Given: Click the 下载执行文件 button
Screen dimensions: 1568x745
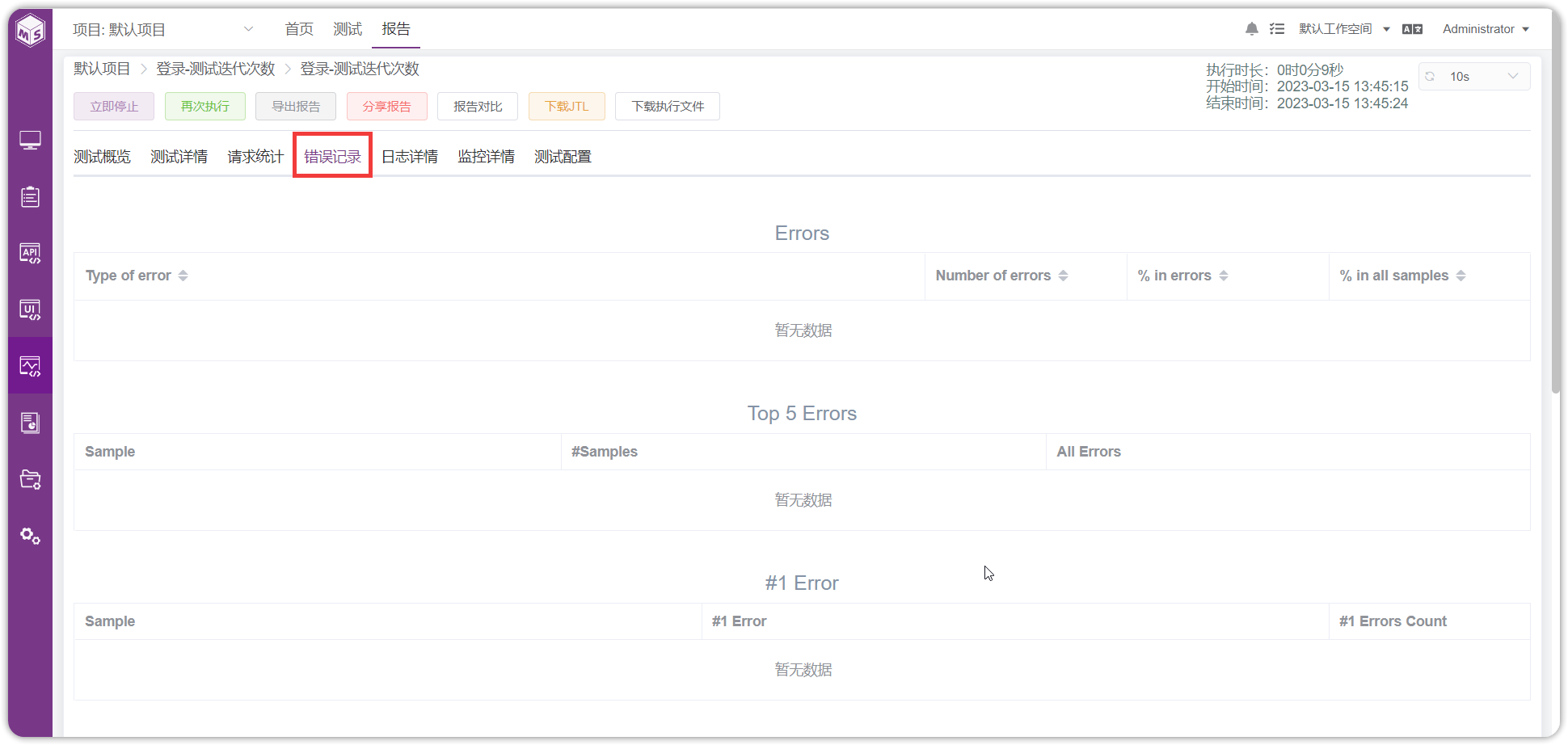Looking at the screenshot, I should coord(668,106).
